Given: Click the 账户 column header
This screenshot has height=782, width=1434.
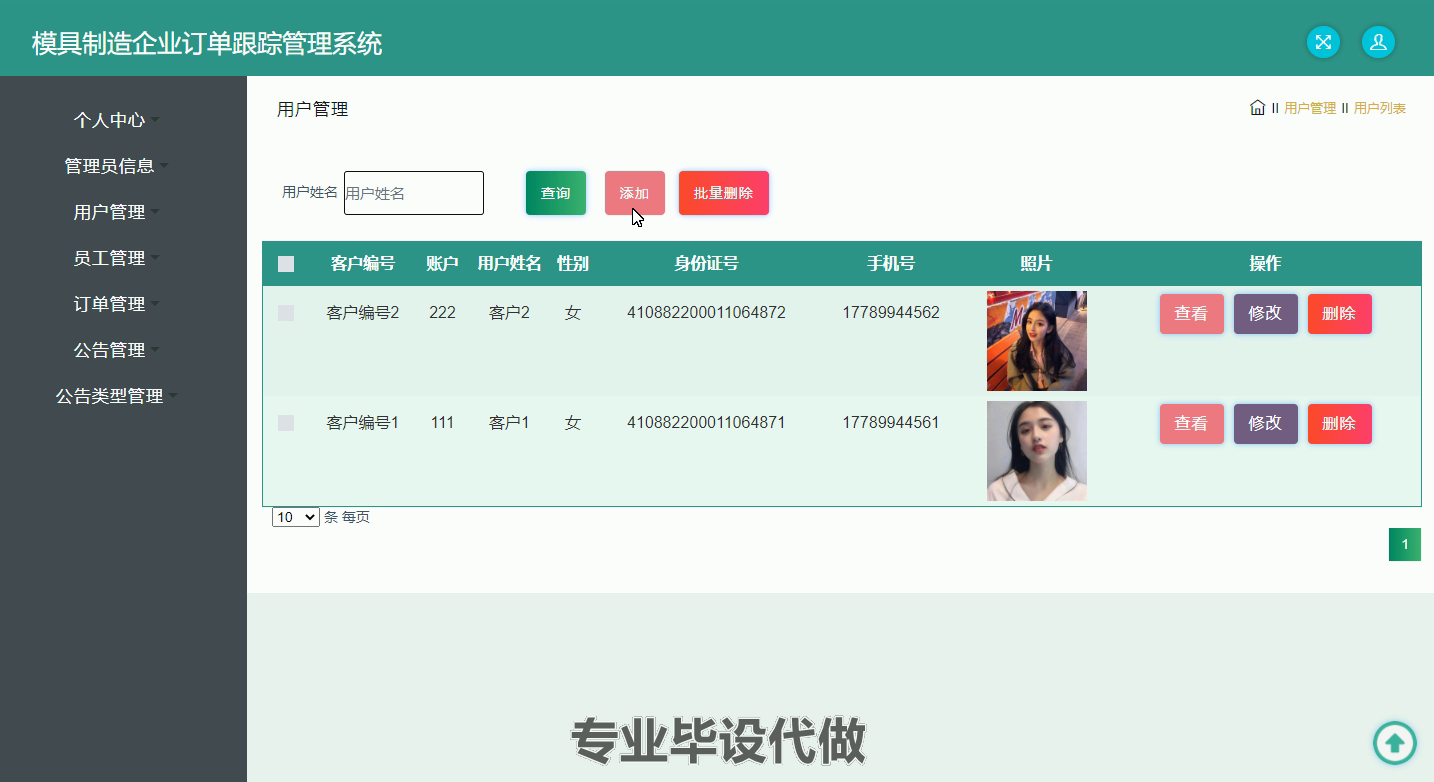Looking at the screenshot, I should [442, 264].
